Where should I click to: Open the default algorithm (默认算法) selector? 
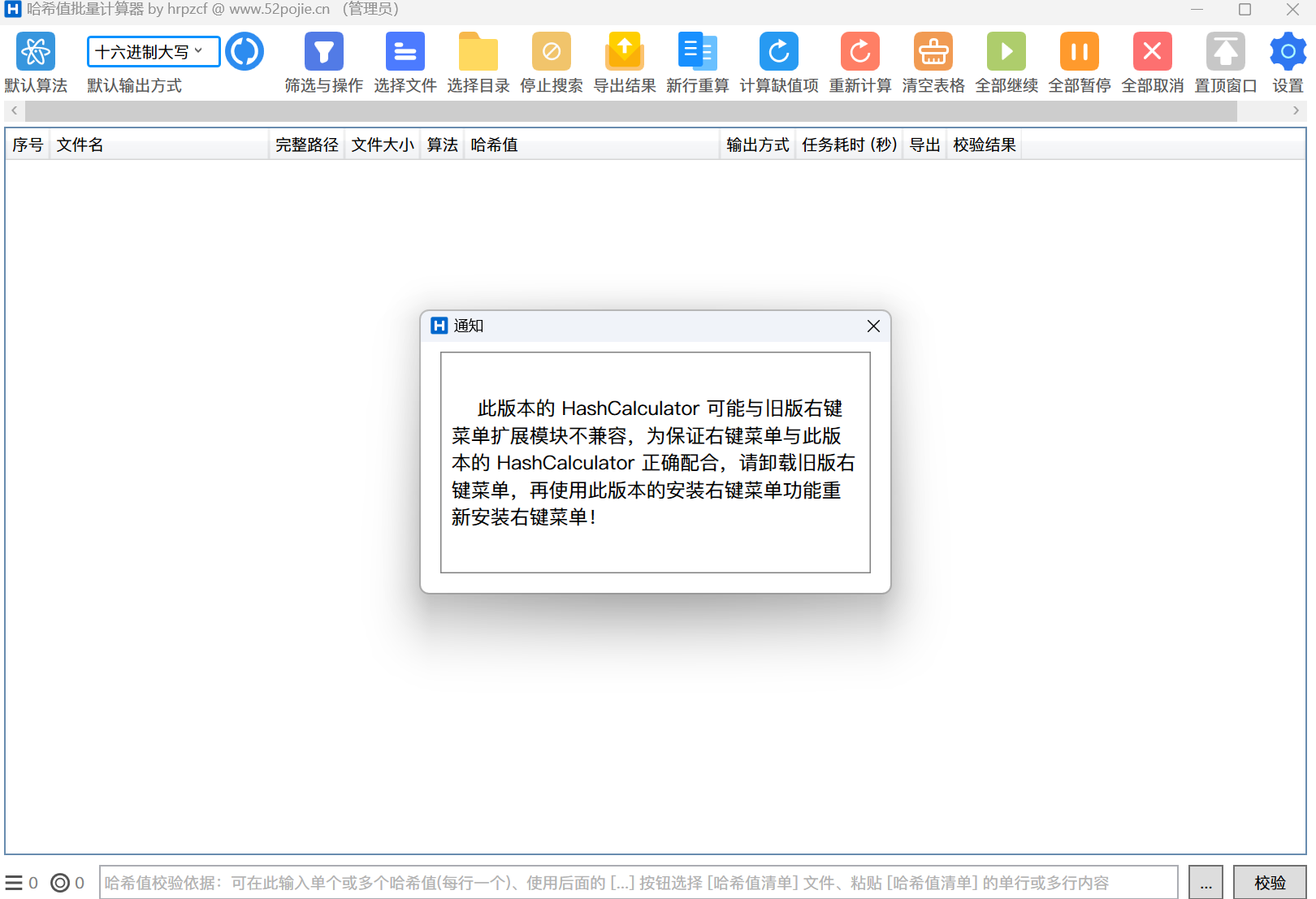[x=36, y=52]
